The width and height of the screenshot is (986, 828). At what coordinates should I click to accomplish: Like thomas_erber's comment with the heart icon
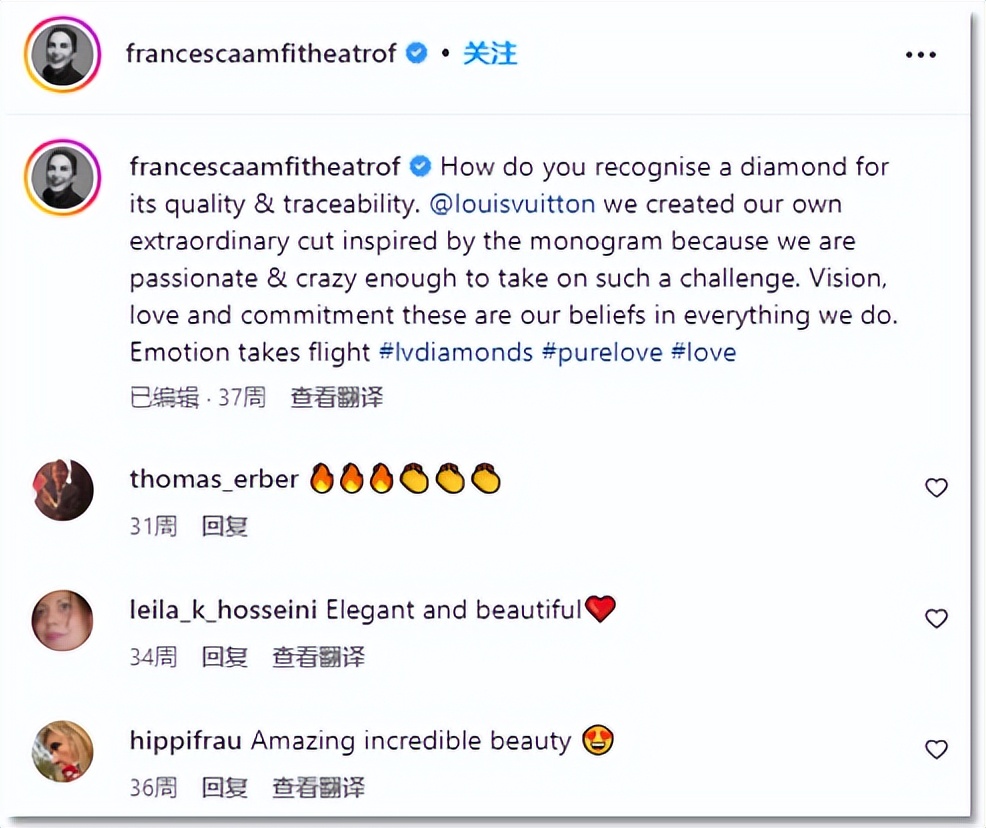[x=937, y=488]
